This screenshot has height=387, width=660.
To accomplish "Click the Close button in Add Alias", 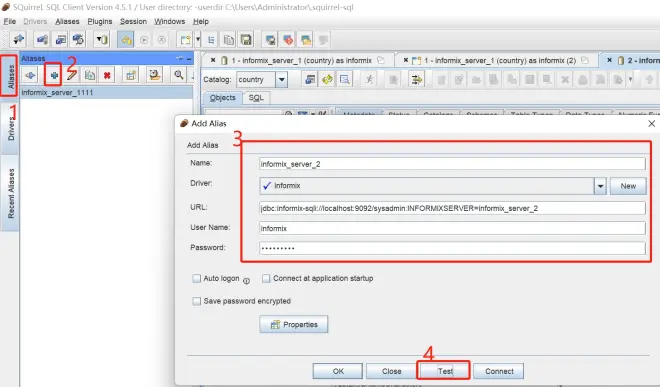I will coord(391,371).
